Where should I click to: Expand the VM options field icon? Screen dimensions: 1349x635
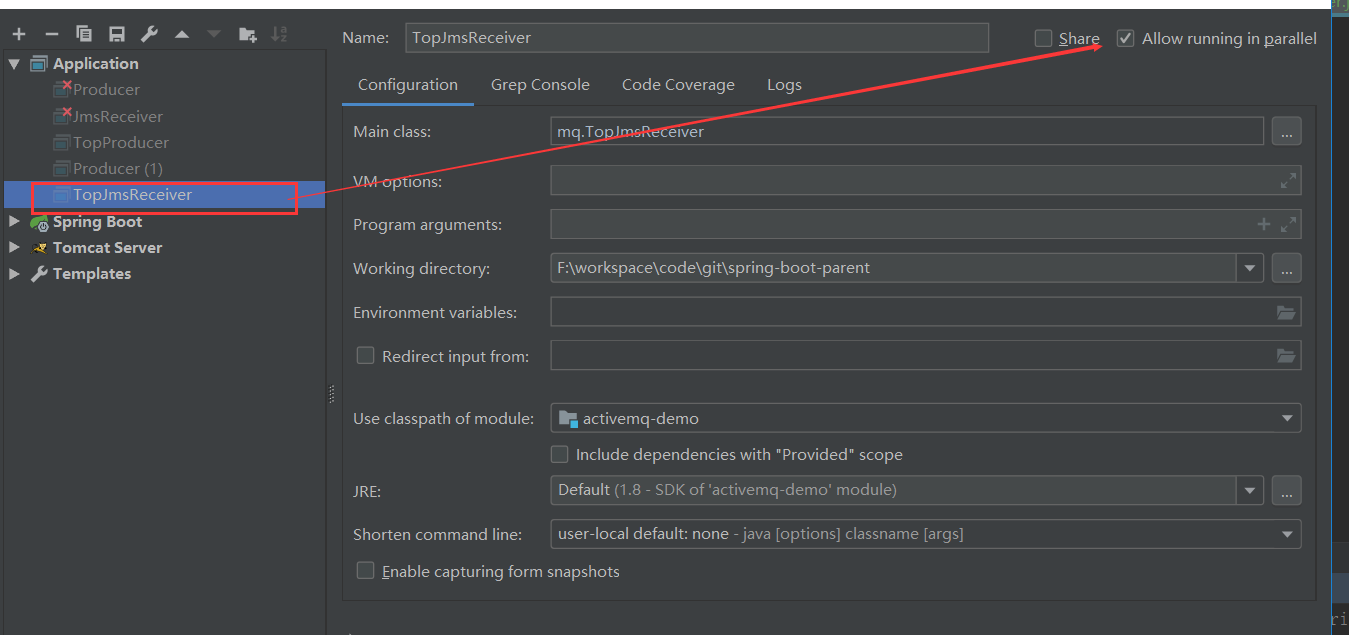pyautogui.click(x=1288, y=181)
